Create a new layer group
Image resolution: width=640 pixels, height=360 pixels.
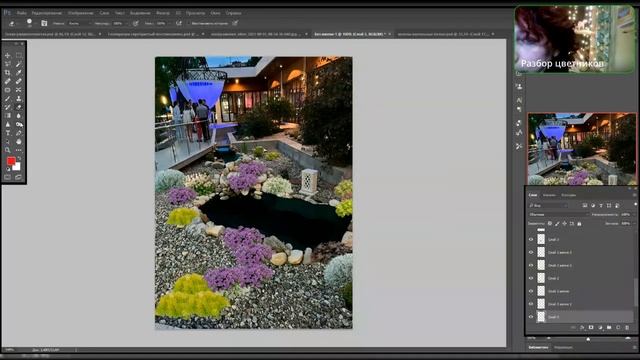[609, 327]
